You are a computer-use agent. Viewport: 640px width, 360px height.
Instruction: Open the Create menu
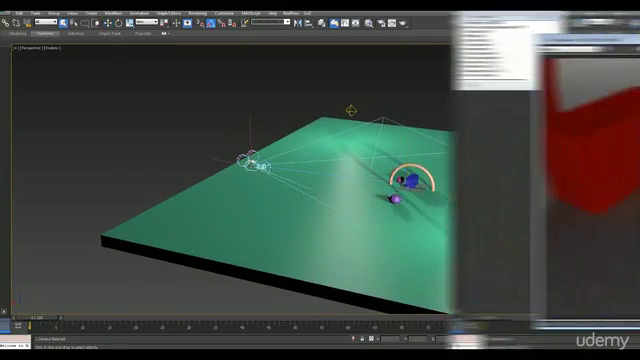tap(91, 13)
